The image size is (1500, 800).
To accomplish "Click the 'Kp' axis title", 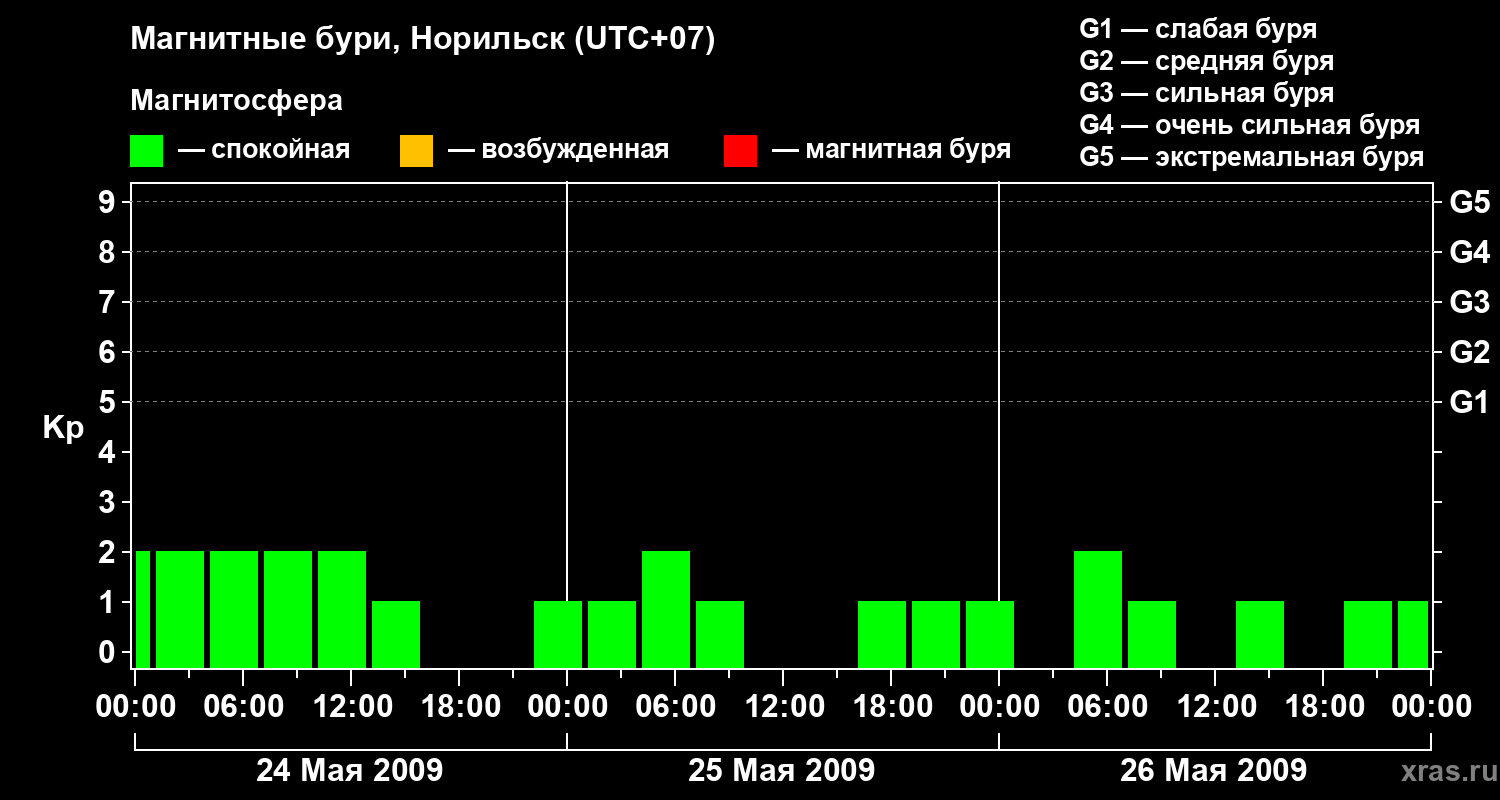I will click(63, 428).
